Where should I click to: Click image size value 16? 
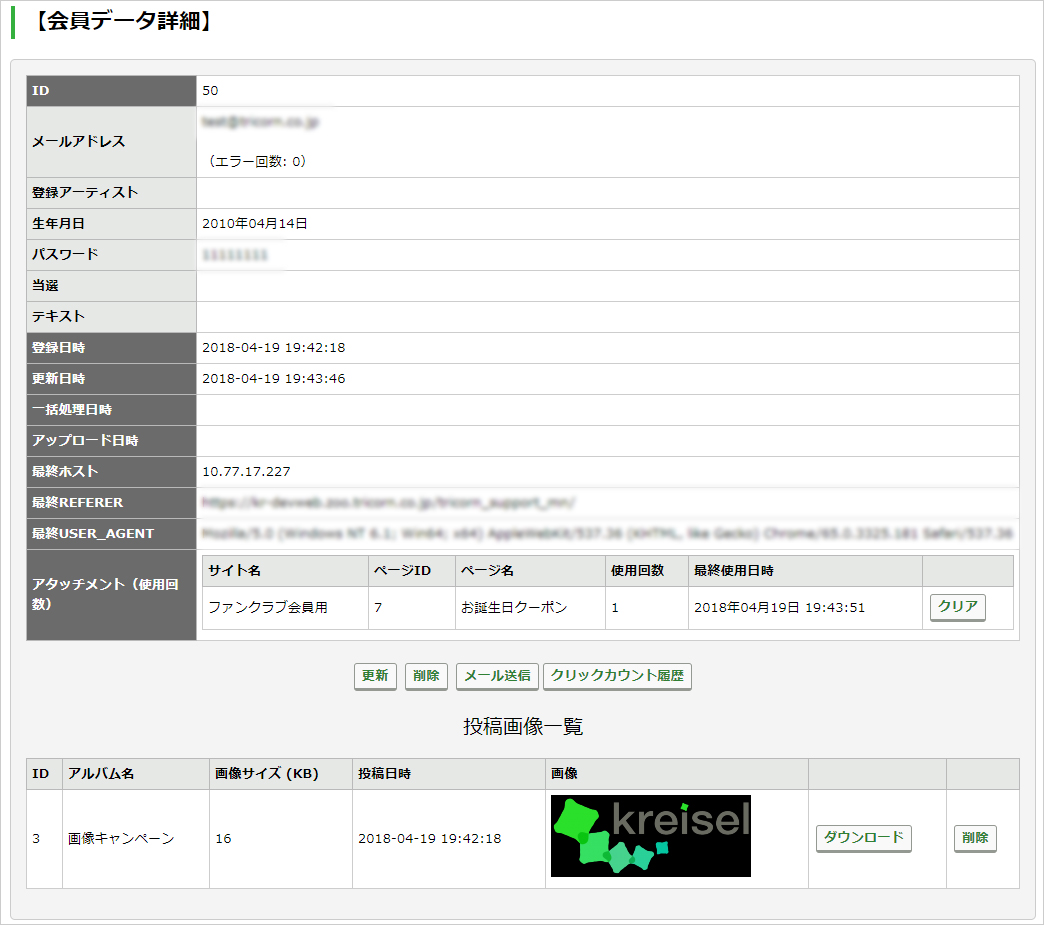(x=224, y=838)
